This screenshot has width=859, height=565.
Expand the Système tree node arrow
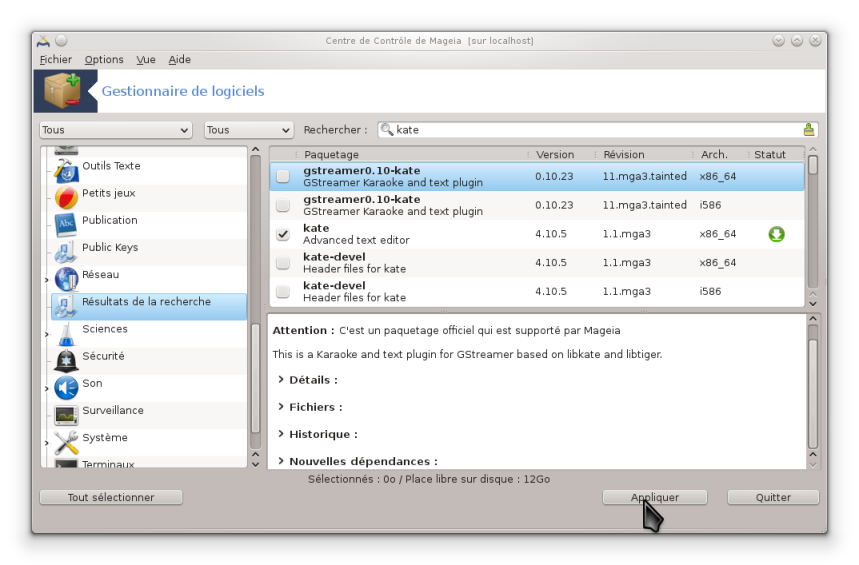point(47,443)
